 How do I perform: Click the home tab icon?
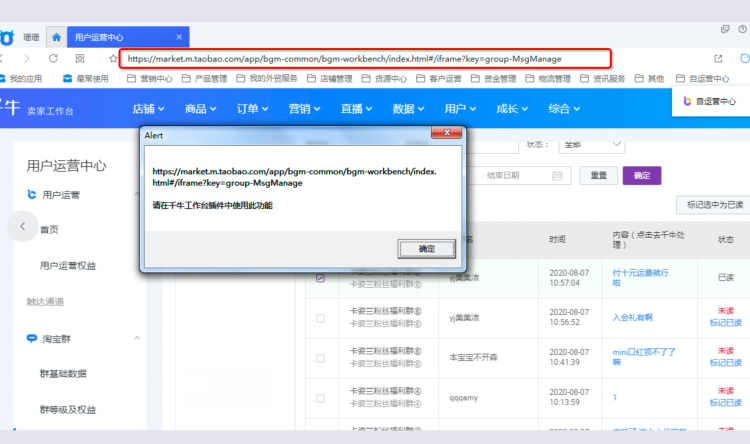pos(56,37)
